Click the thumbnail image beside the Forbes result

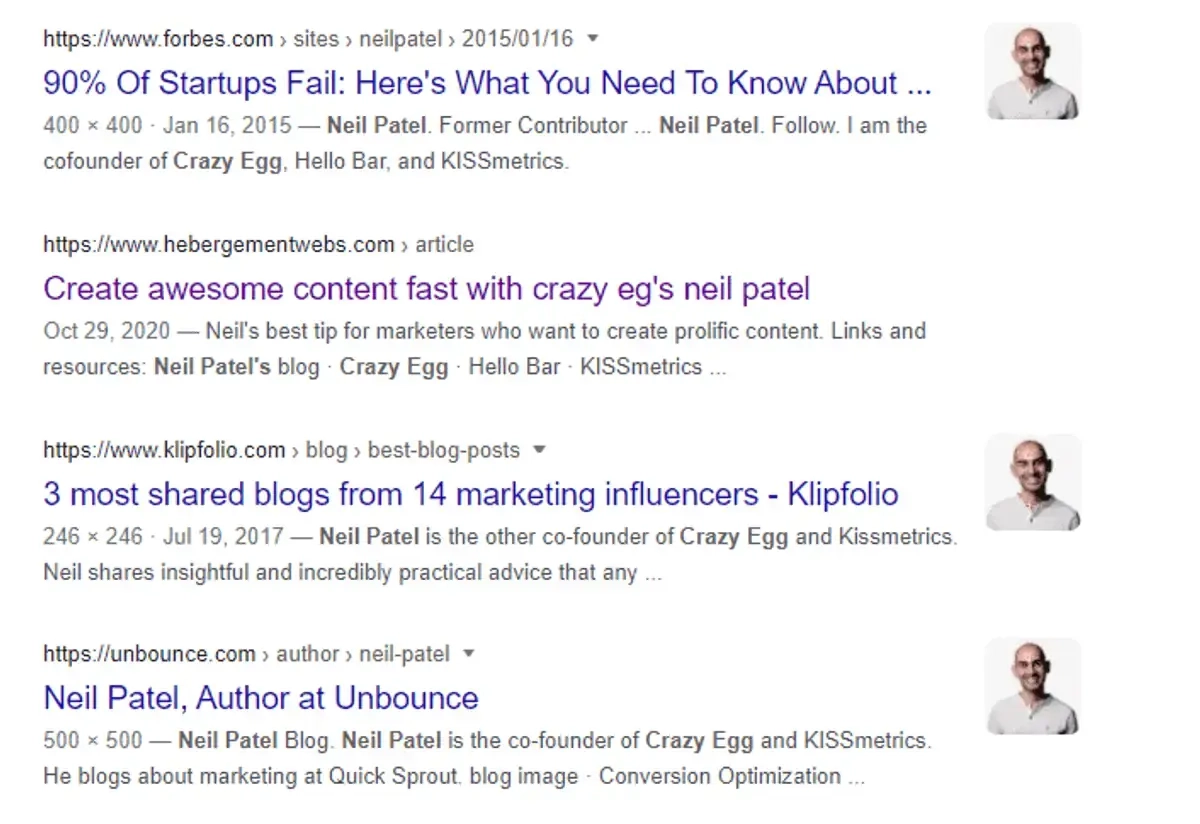pyautogui.click(x=1033, y=72)
